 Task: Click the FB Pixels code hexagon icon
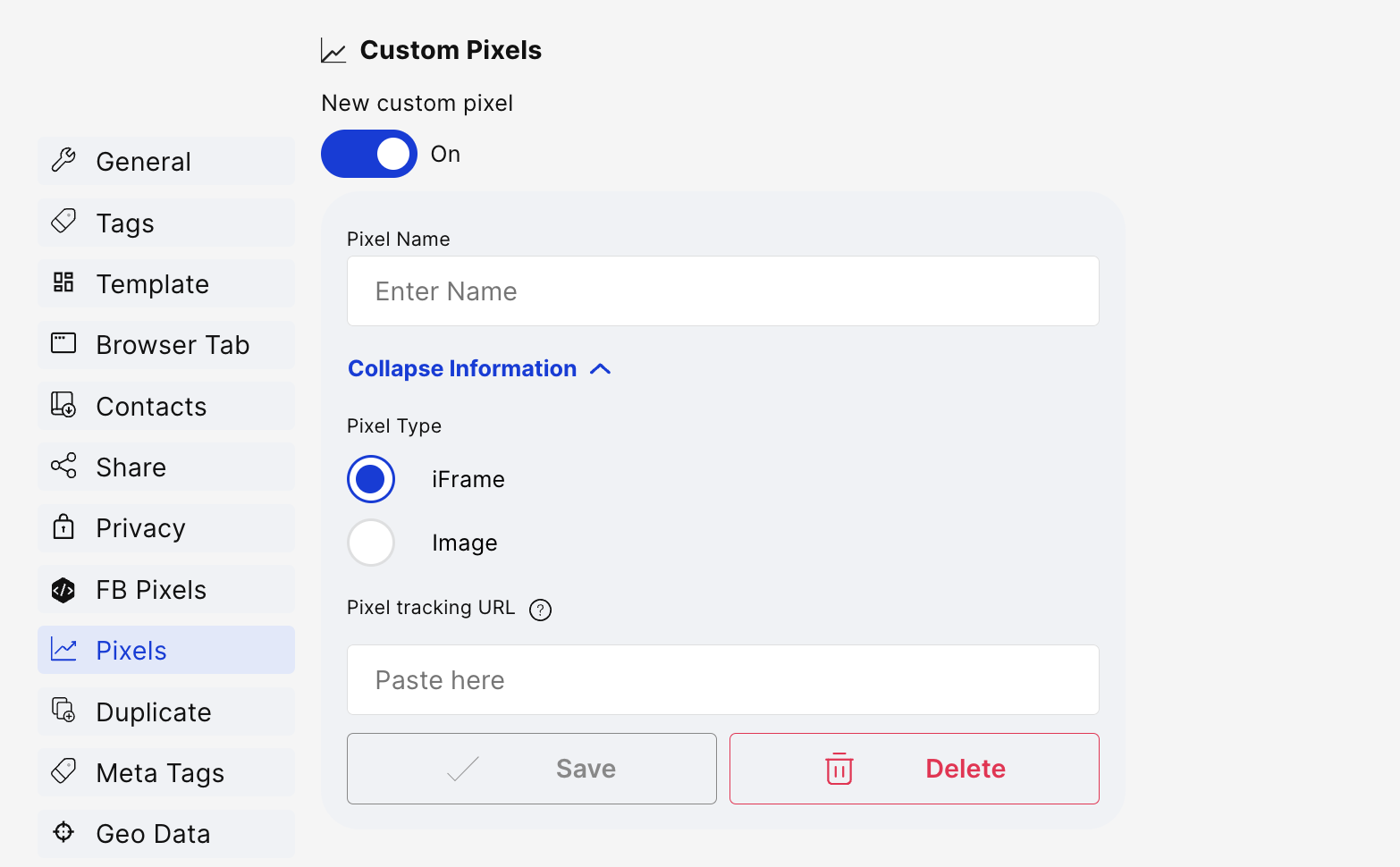pos(63,590)
